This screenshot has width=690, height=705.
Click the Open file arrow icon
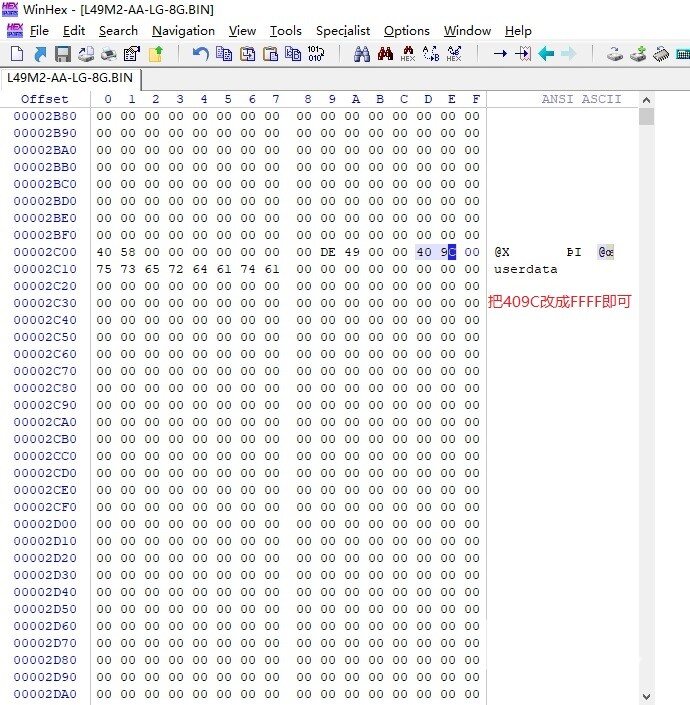point(40,54)
